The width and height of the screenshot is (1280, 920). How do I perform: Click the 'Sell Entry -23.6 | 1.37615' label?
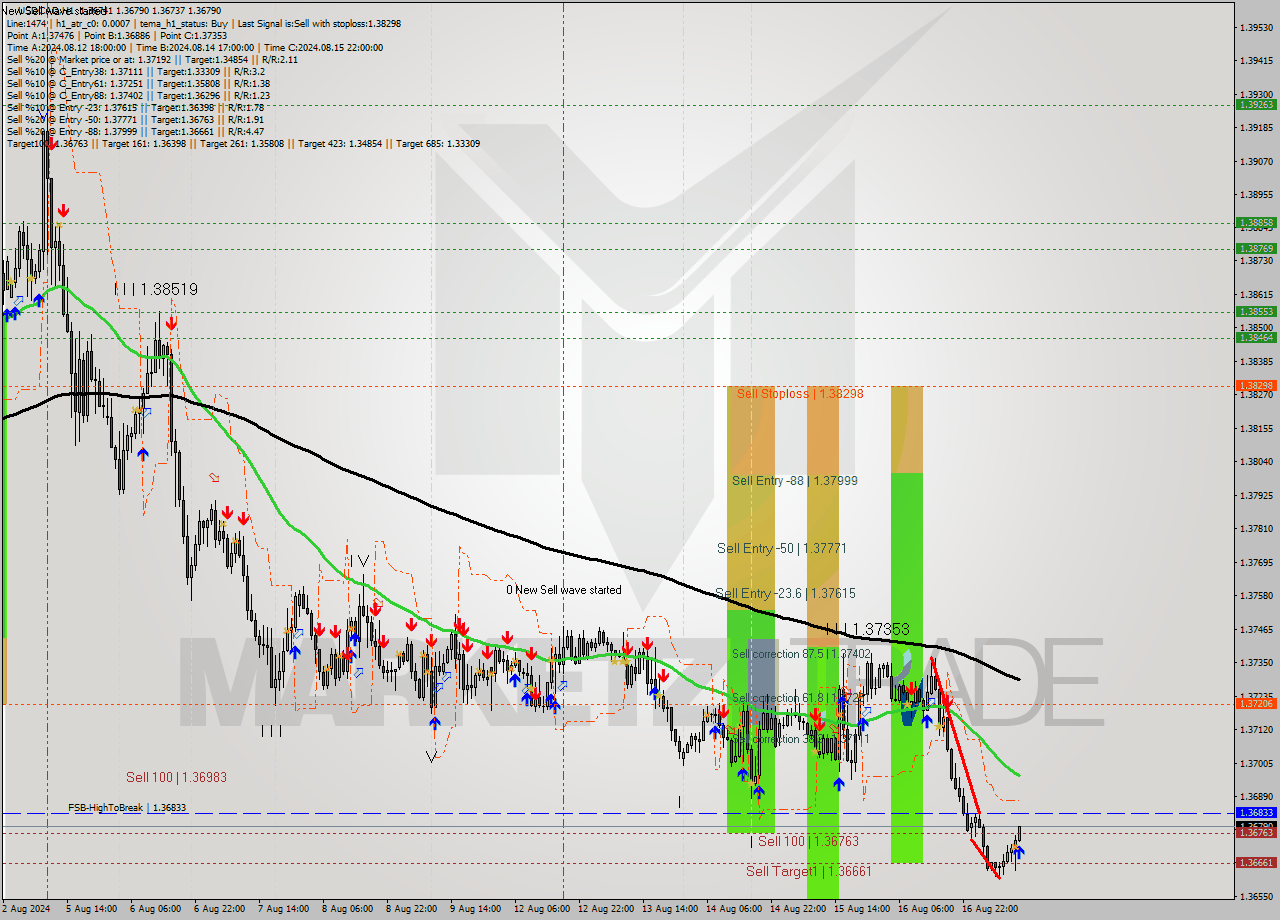pyautogui.click(x=785, y=593)
